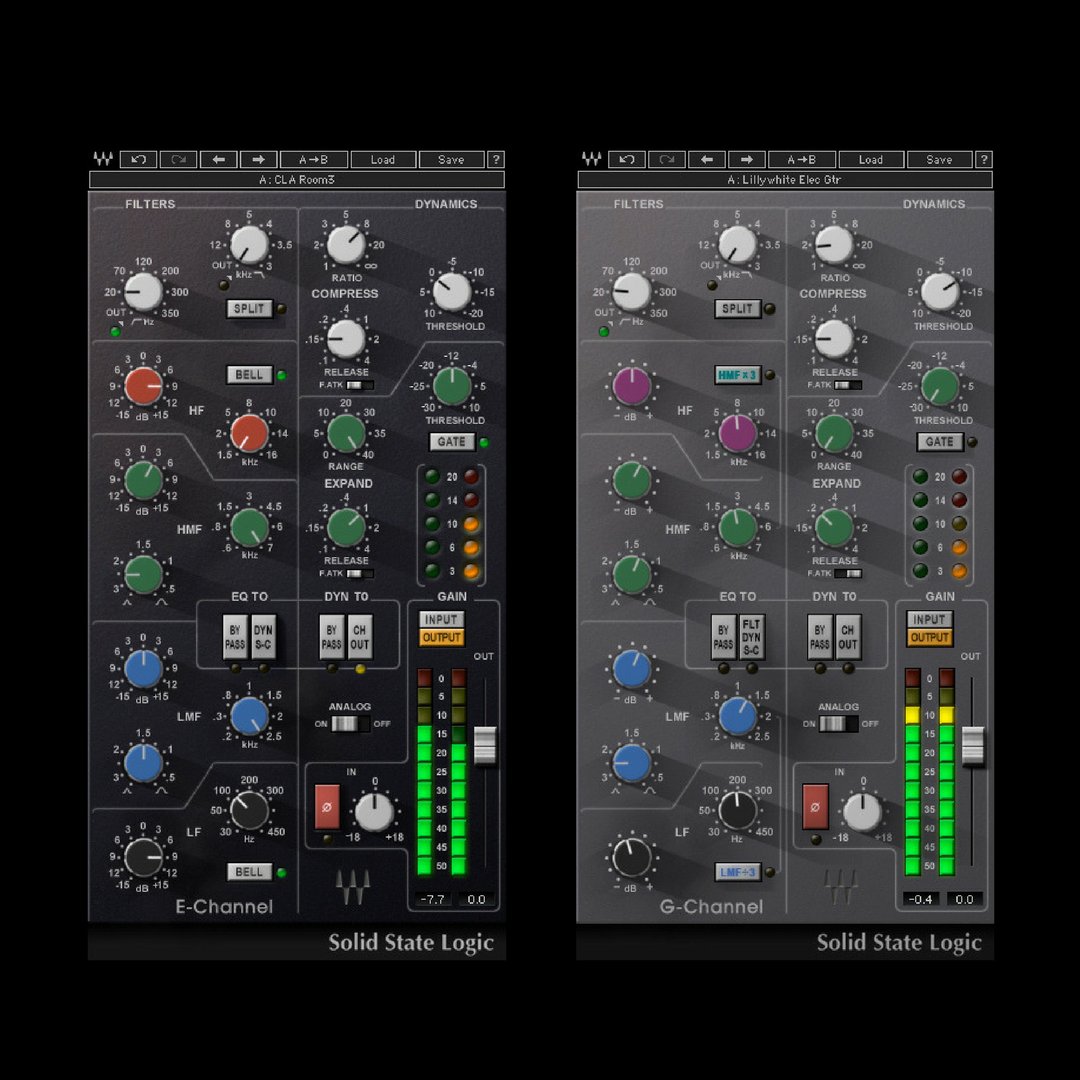Toggle the GATE button in E-Channel

click(x=452, y=442)
